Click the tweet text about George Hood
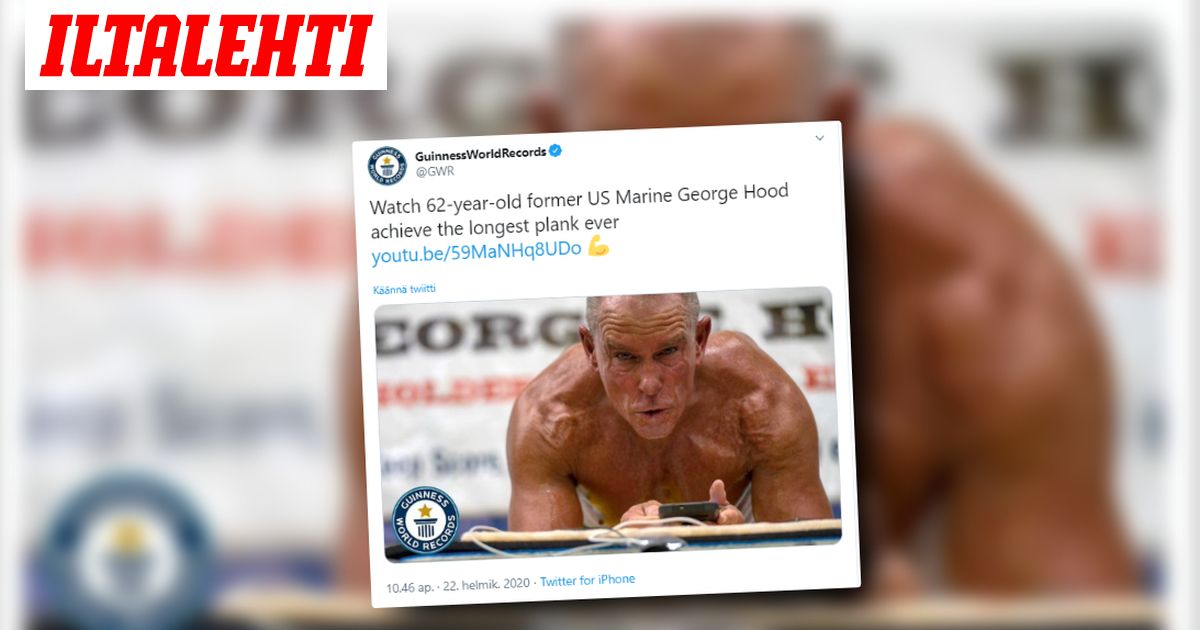The height and width of the screenshot is (630, 1200). point(579,207)
